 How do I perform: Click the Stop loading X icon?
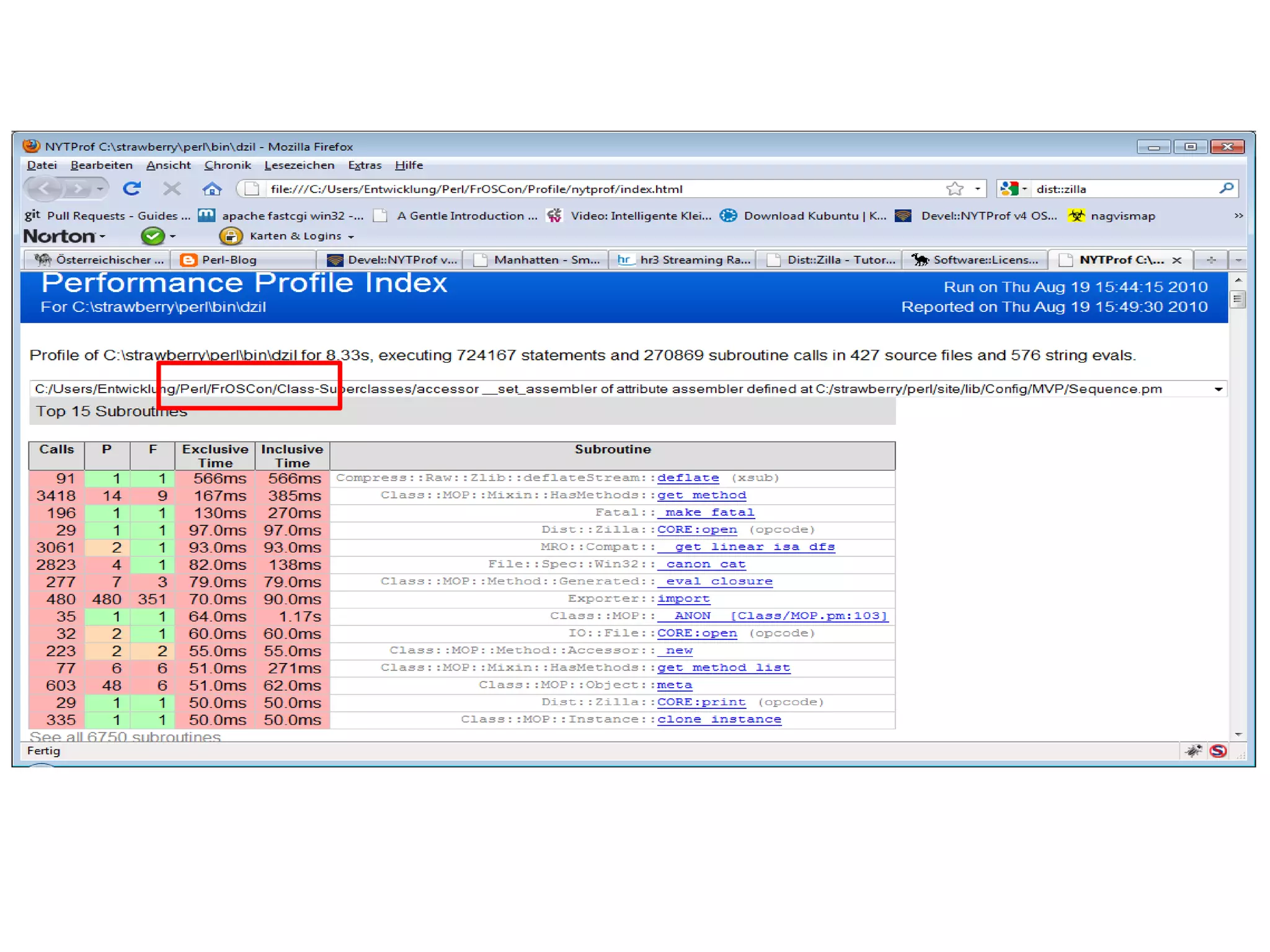[x=172, y=189]
